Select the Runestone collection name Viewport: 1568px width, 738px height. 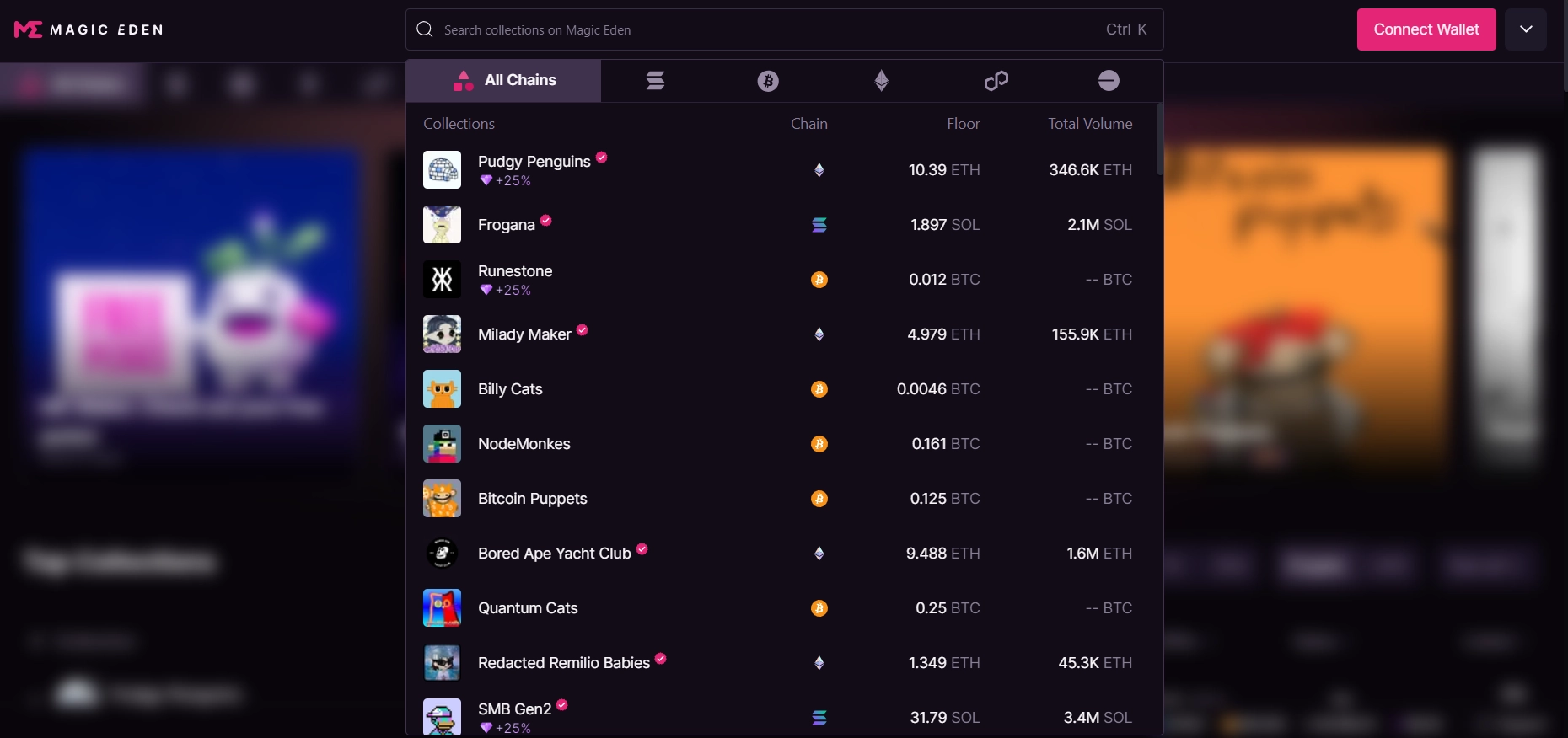(x=515, y=271)
